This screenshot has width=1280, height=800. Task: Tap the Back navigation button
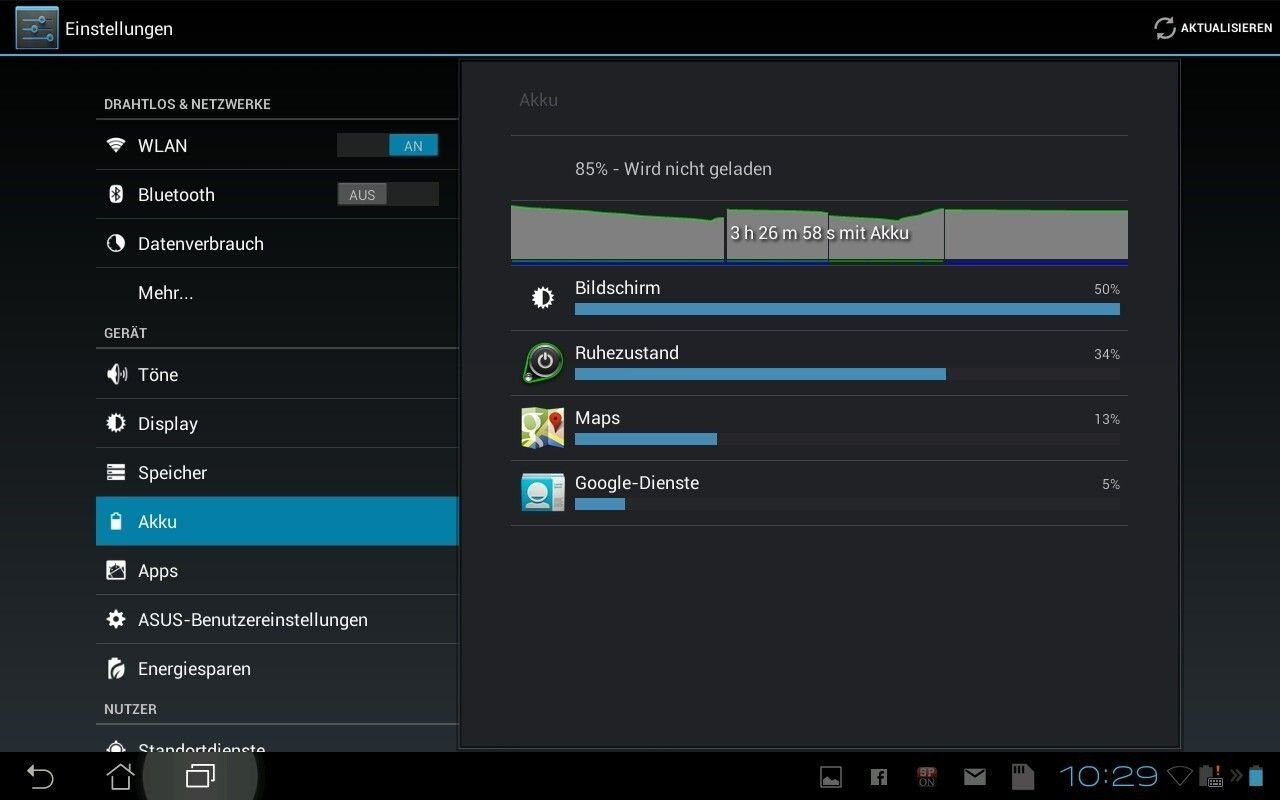[39, 776]
